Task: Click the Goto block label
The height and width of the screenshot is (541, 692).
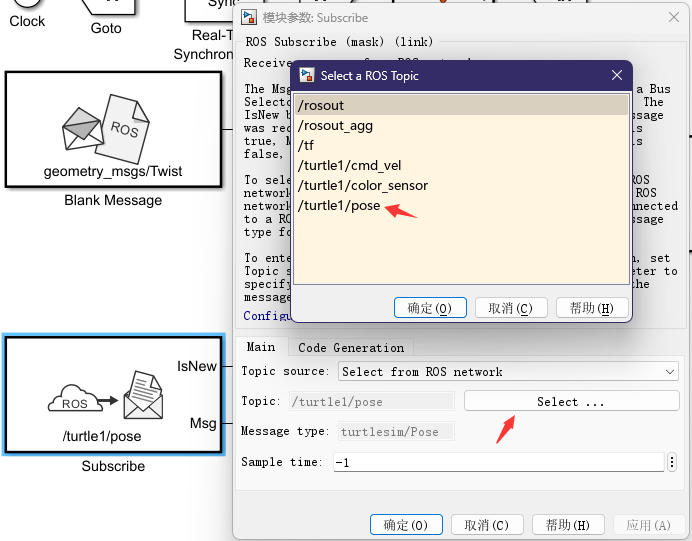Action: click(106, 28)
